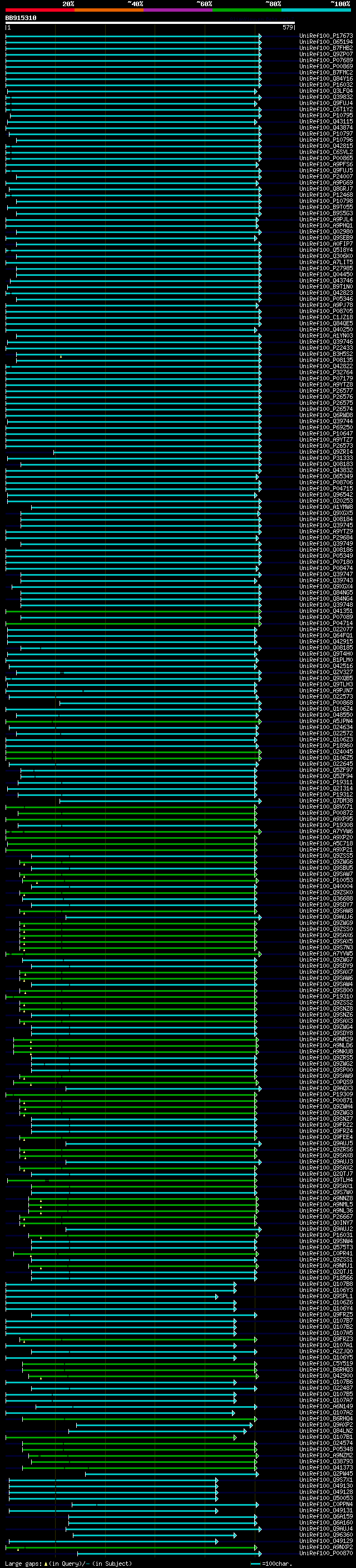Select the UniRef100_A6N149 label

coord(326,1406)
